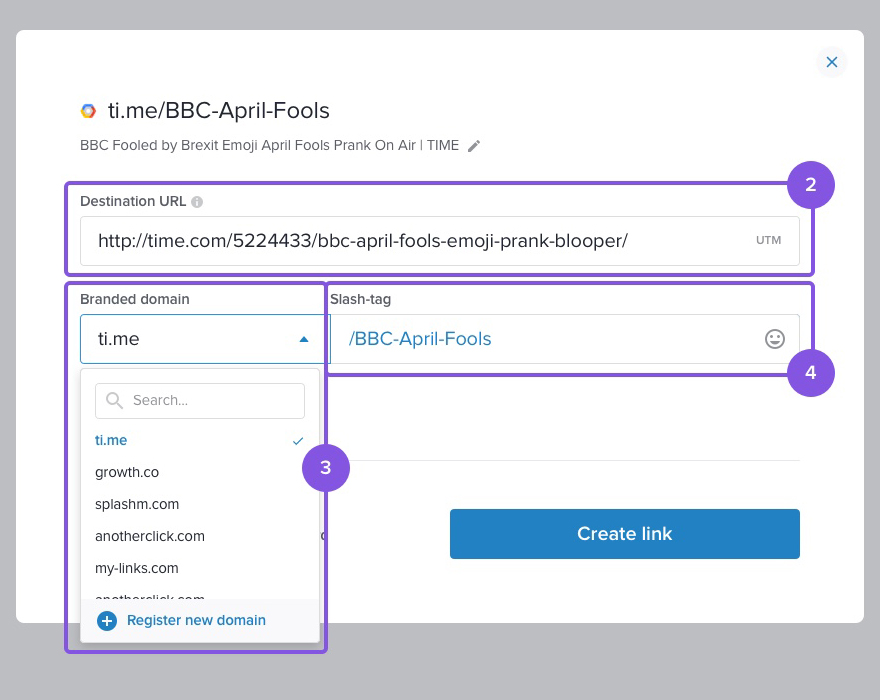Click the favicon beside ti.me/BBC-April-Fools

click(x=88, y=111)
